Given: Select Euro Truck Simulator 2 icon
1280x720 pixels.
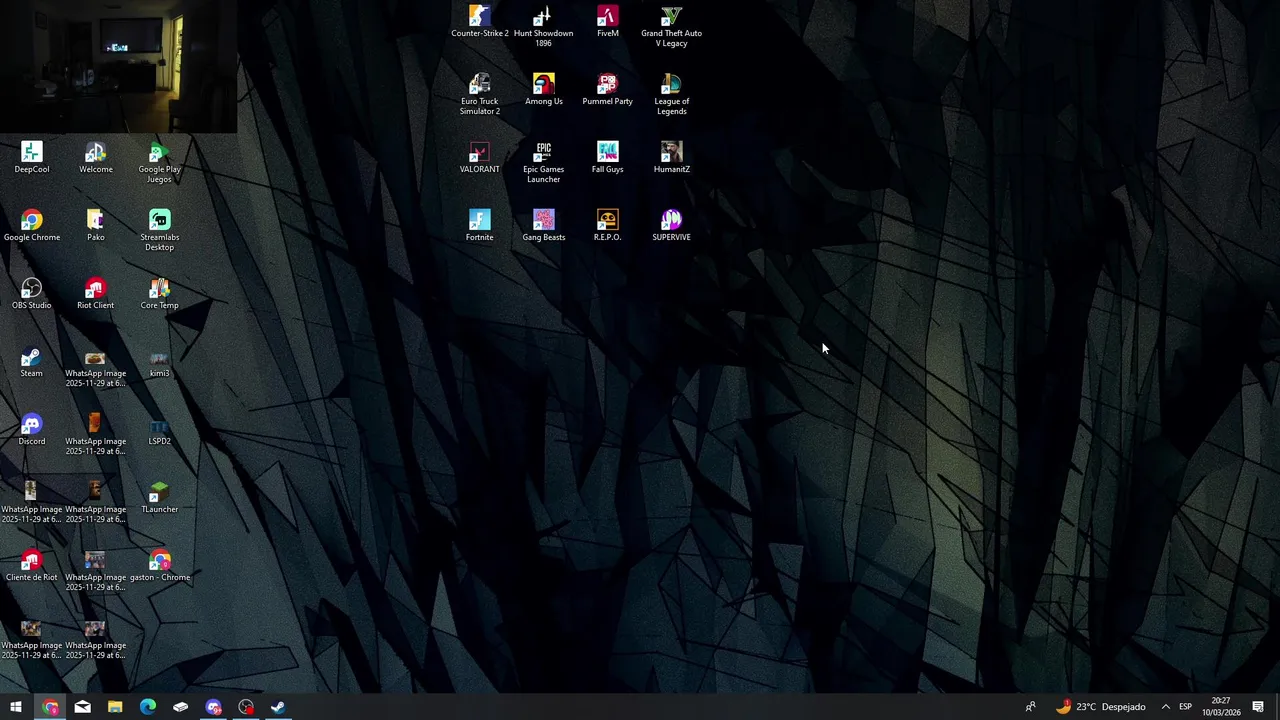Looking at the screenshot, I should coord(480,94).
